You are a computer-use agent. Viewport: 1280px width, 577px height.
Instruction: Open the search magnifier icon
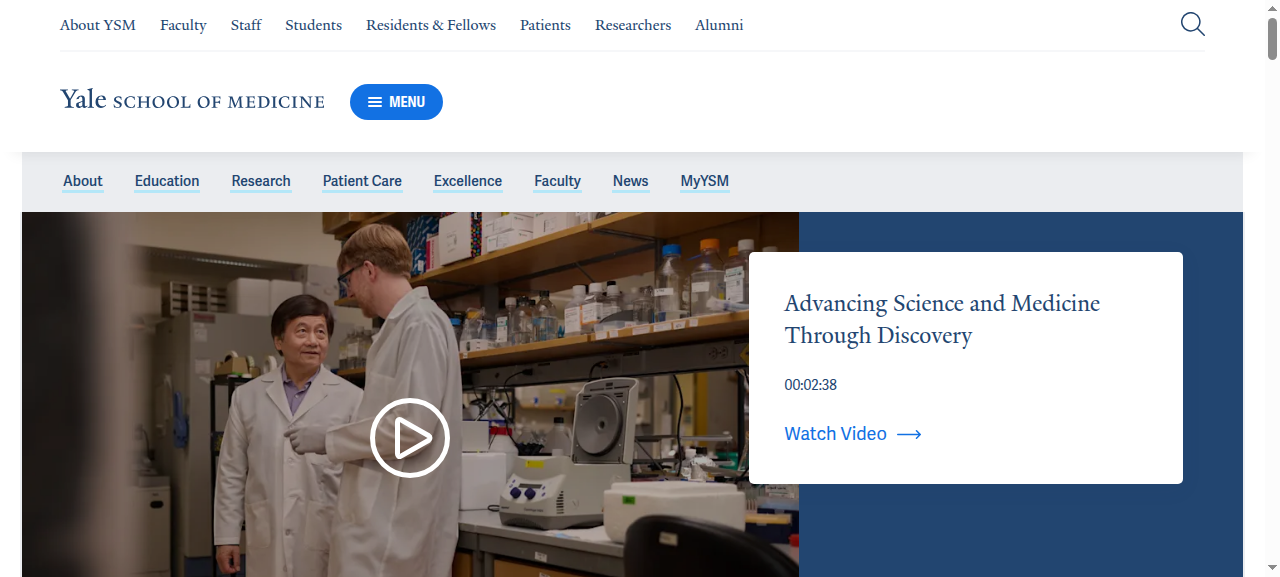pos(1192,24)
